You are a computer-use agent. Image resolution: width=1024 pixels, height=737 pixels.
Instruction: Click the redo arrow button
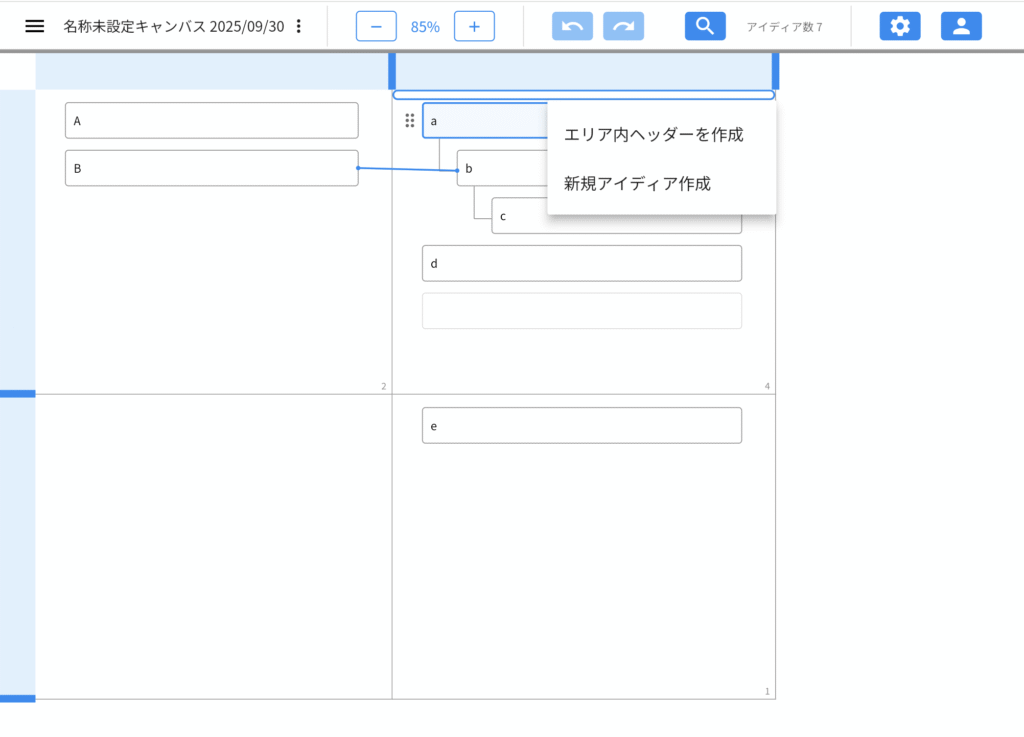623,26
